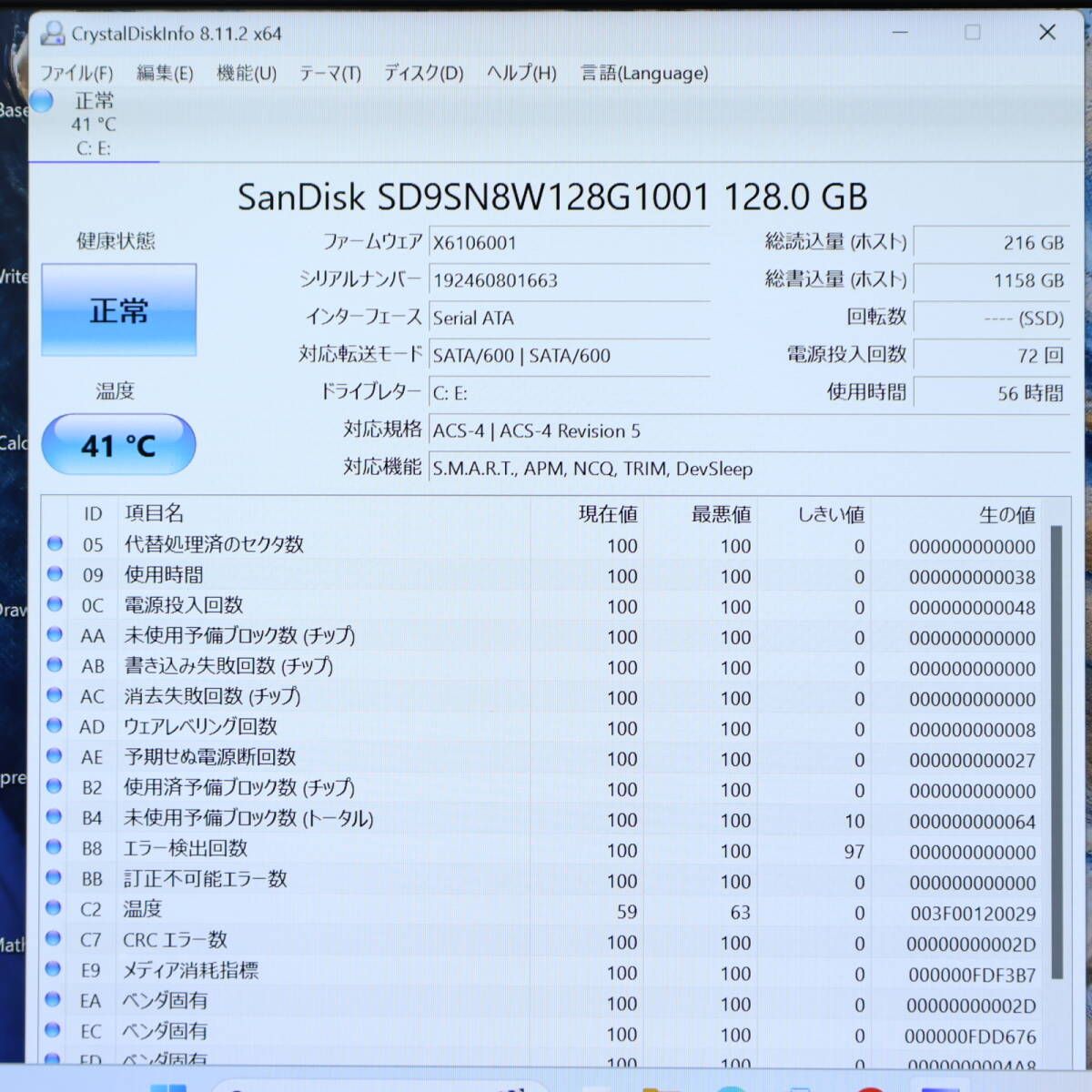Click total host writes value 1158 GB

pyautogui.click(x=991, y=280)
